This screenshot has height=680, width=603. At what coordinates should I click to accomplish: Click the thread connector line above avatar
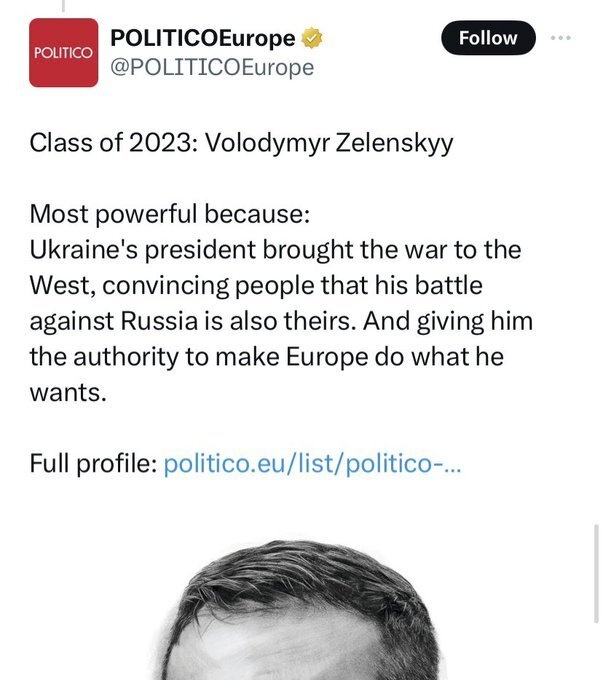pos(63,6)
